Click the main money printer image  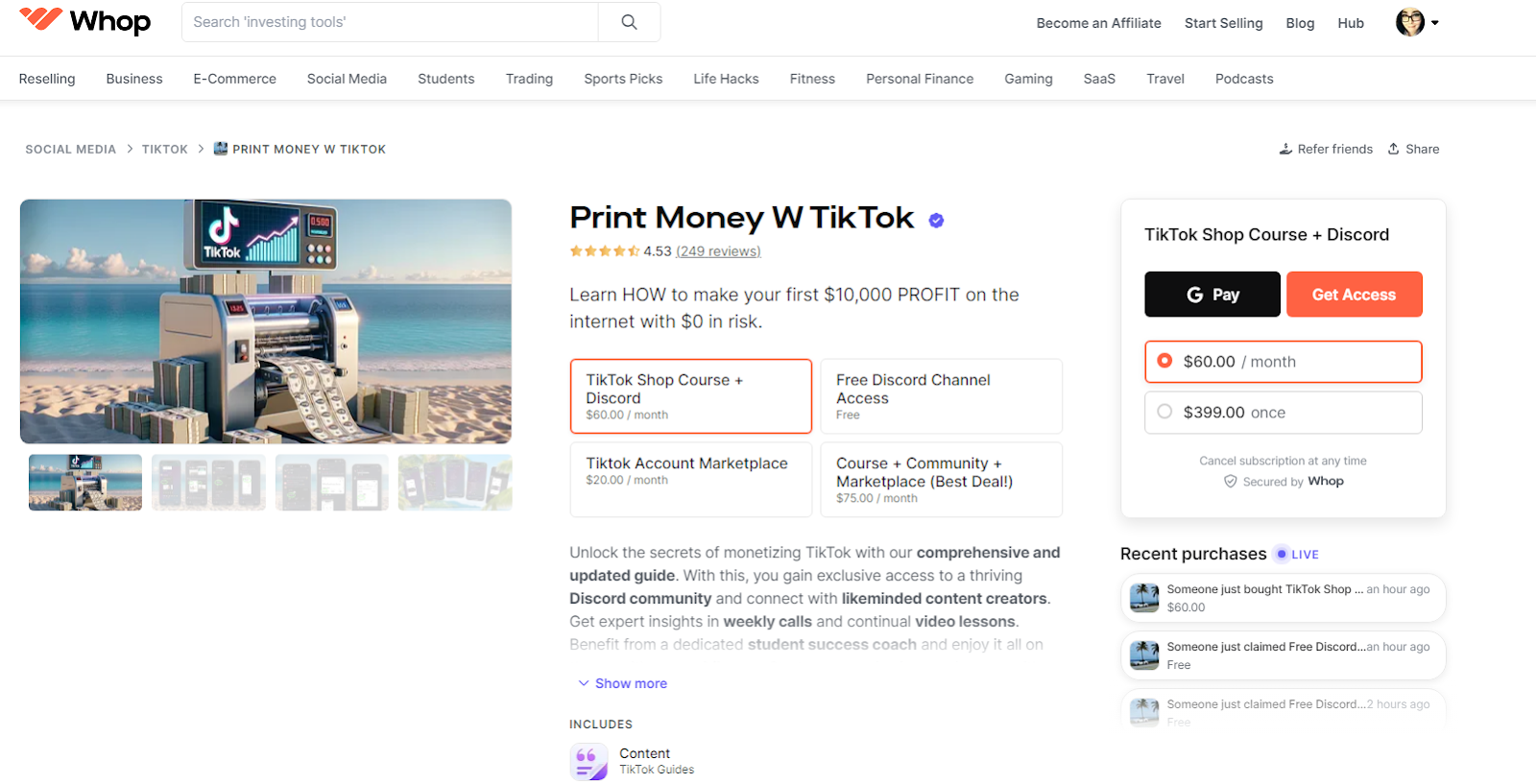[266, 321]
